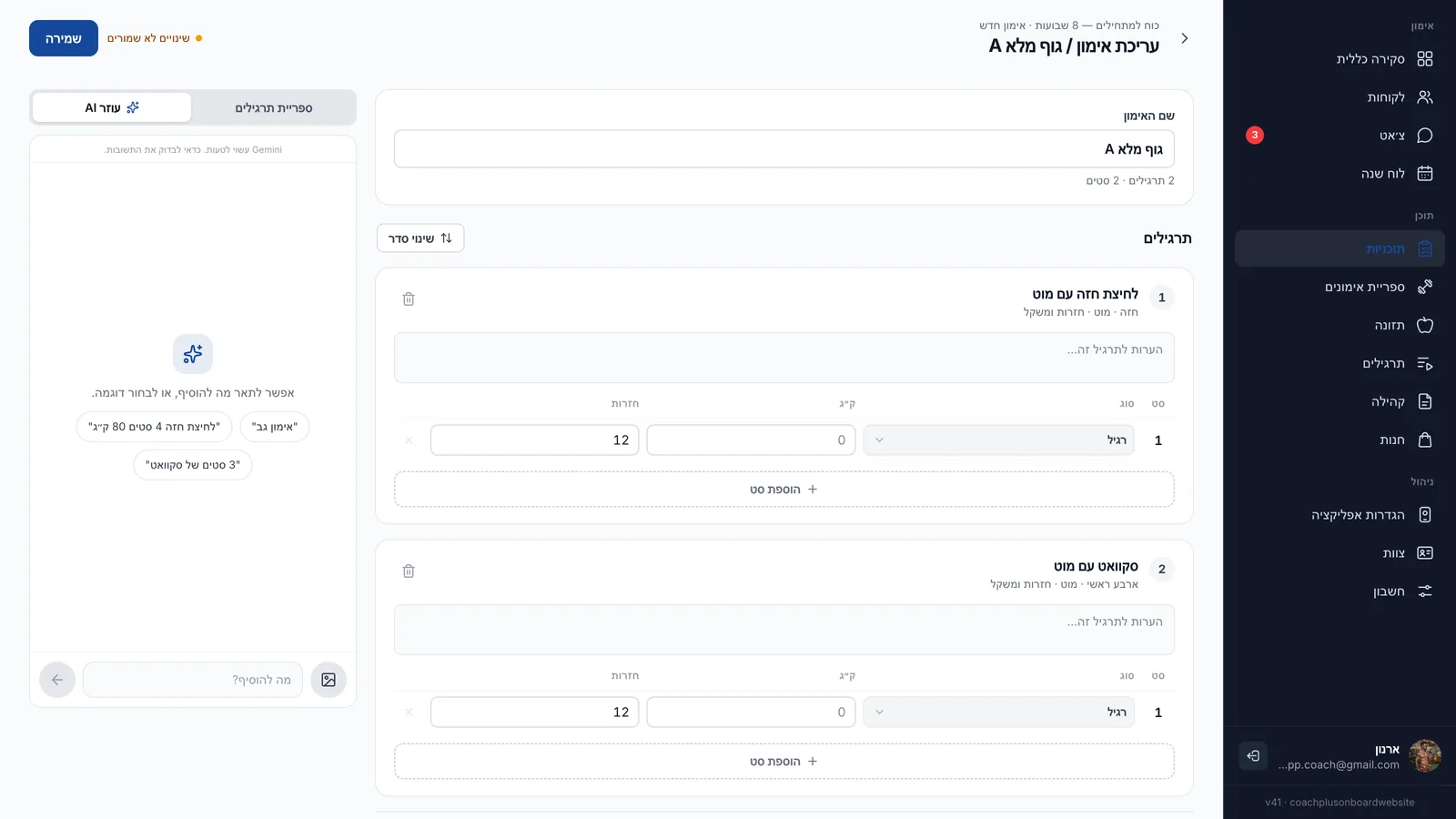Screen dimensions: 1456x819
Task: Open תזונה nutrition apple icon
Action: [x=1425, y=325]
